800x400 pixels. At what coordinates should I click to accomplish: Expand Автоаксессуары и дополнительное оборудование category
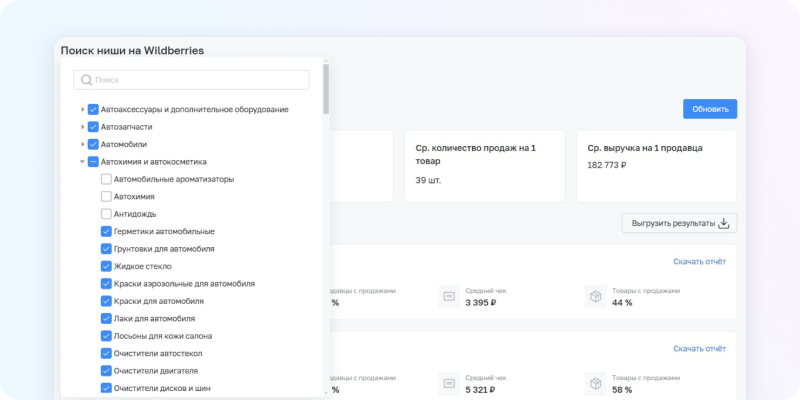point(82,109)
